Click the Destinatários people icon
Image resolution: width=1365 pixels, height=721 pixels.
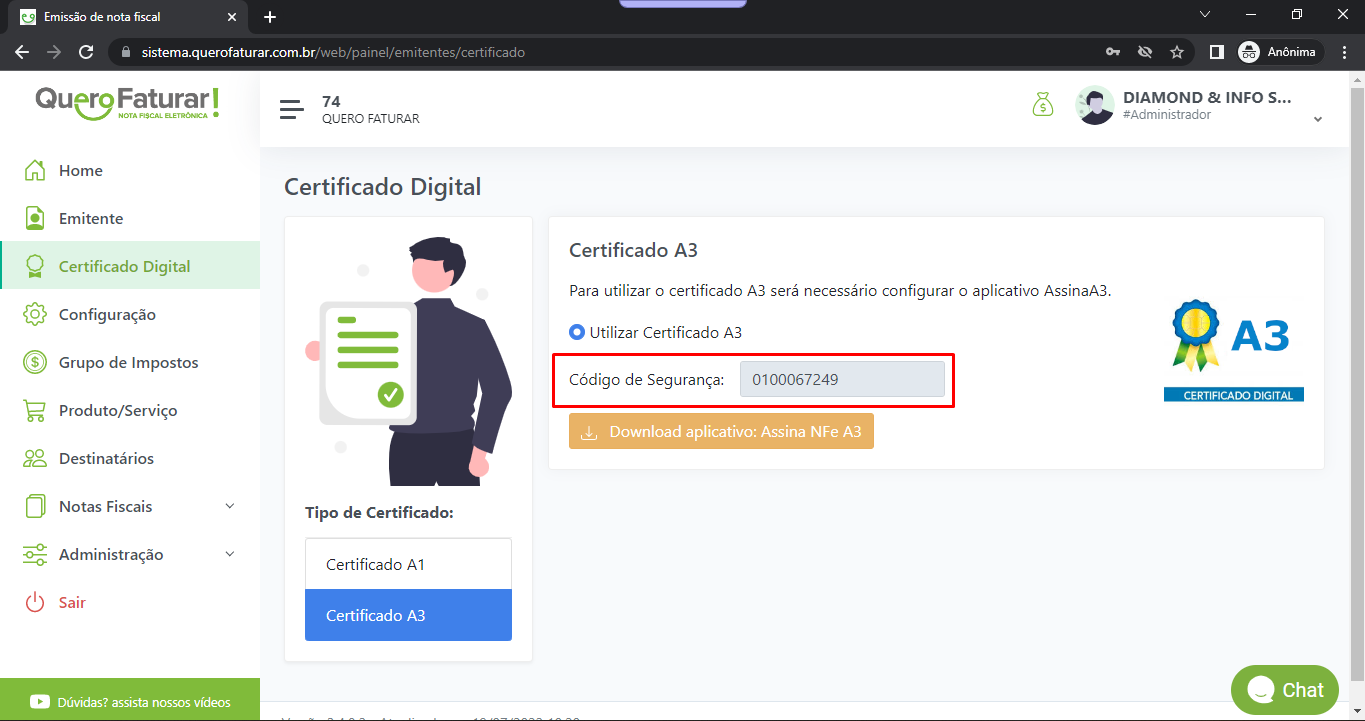coord(35,458)
